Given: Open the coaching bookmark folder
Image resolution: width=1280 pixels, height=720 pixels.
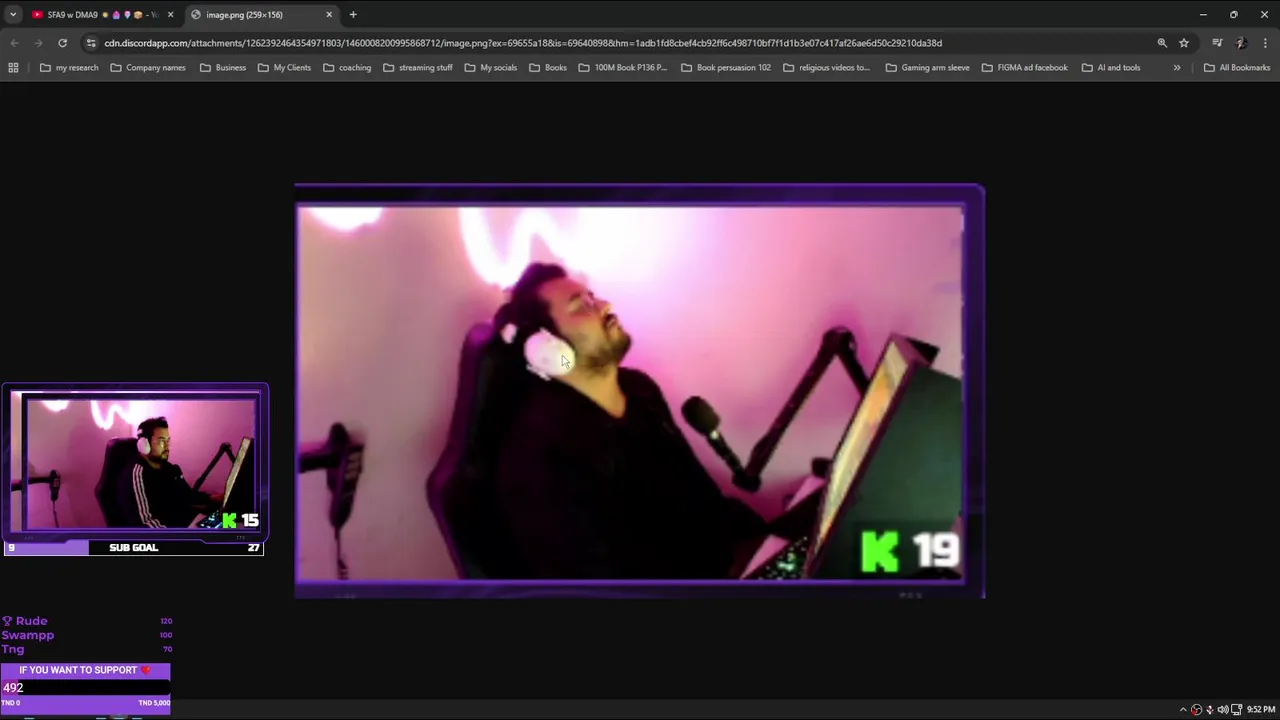Looking at the screenshot, I should point(347,68).
